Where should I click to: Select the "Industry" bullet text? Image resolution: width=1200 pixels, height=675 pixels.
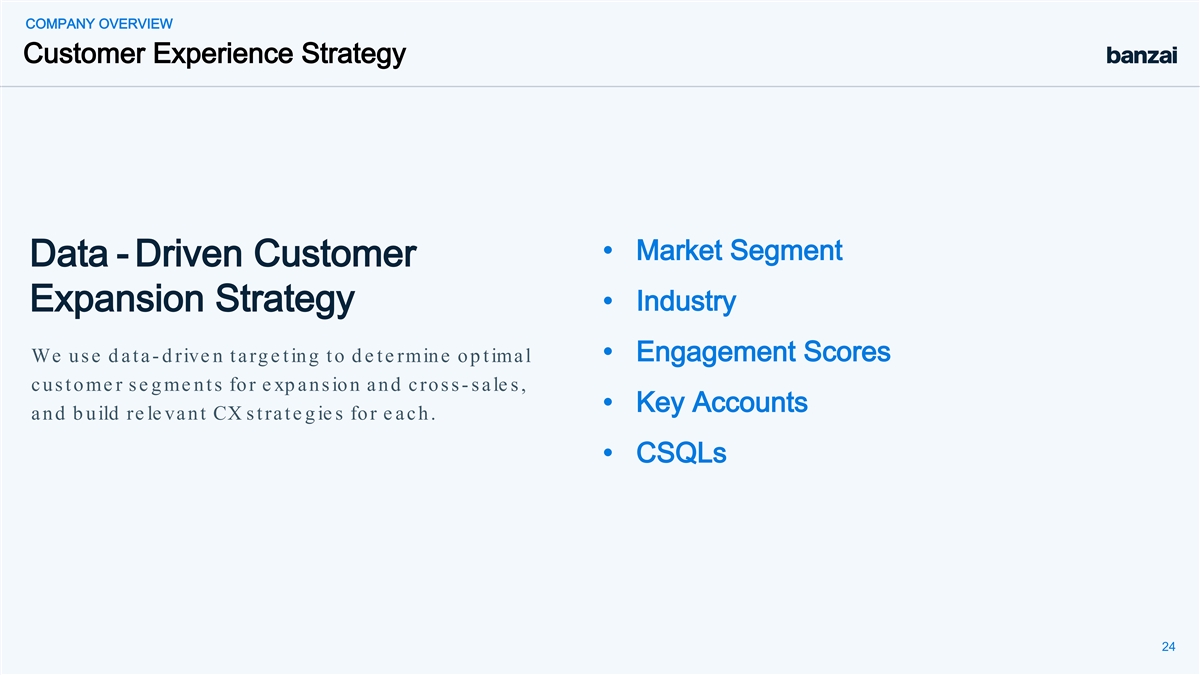pyautogui.click(x=686, y=301)
